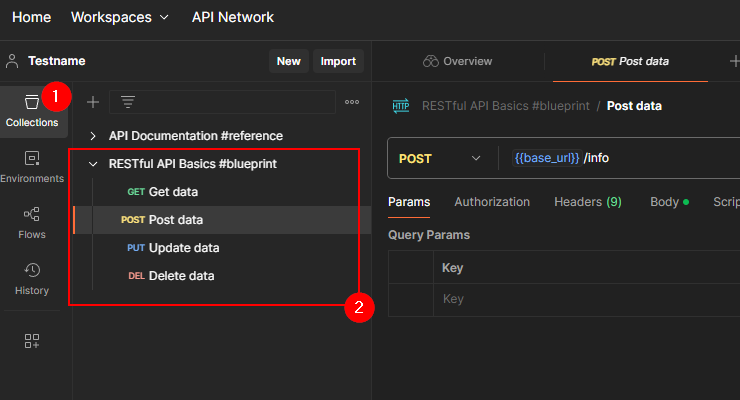This screenshot has height=400, width=740.
Task: Click the New button
Action: pos(288,61)
